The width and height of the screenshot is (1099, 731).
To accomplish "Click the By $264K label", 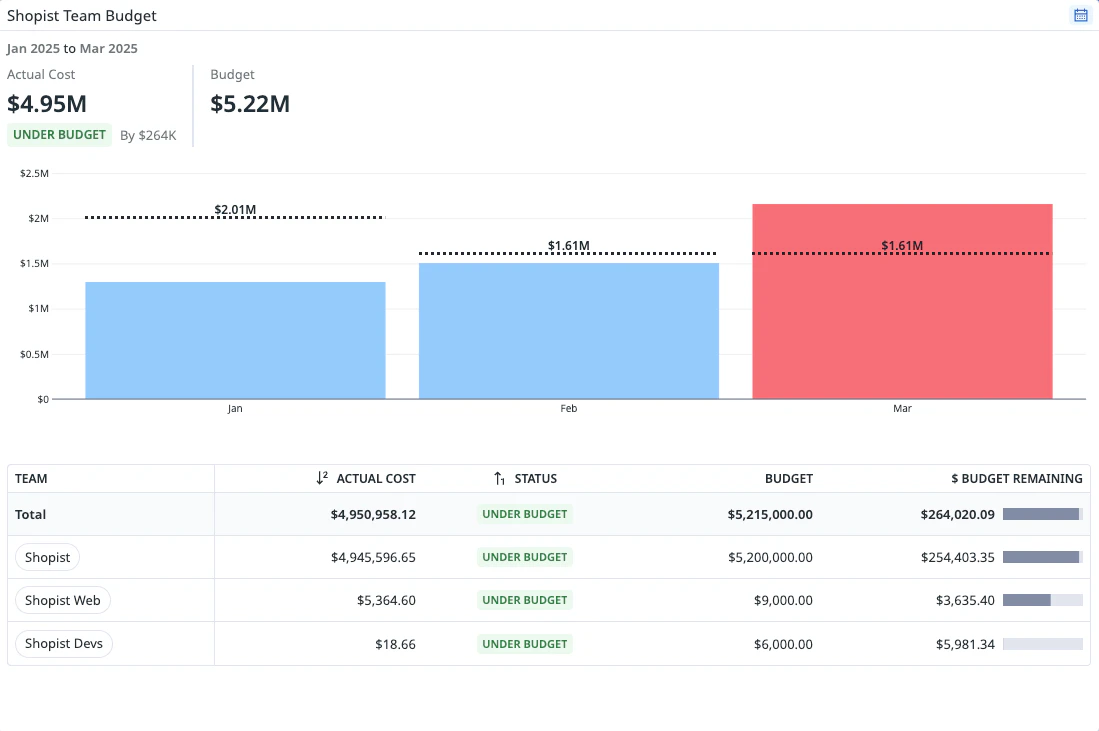I will pos(148,135).
